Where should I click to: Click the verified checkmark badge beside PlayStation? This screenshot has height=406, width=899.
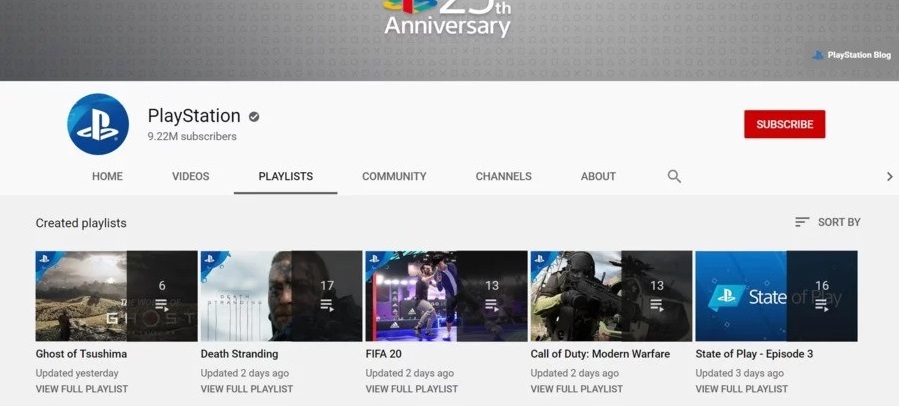click(x=254, y=117)
